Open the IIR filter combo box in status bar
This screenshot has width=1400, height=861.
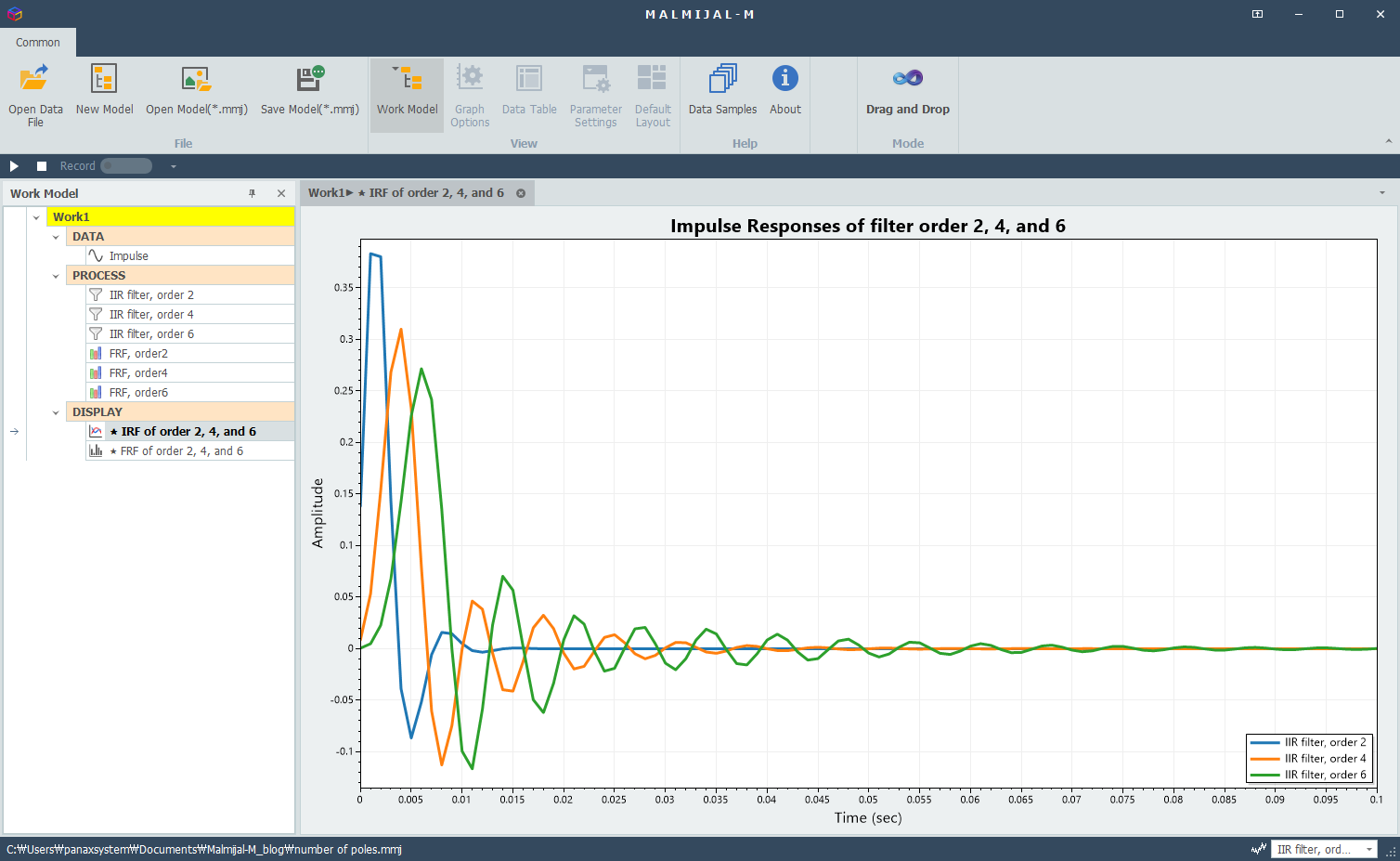coord(1325,849)
